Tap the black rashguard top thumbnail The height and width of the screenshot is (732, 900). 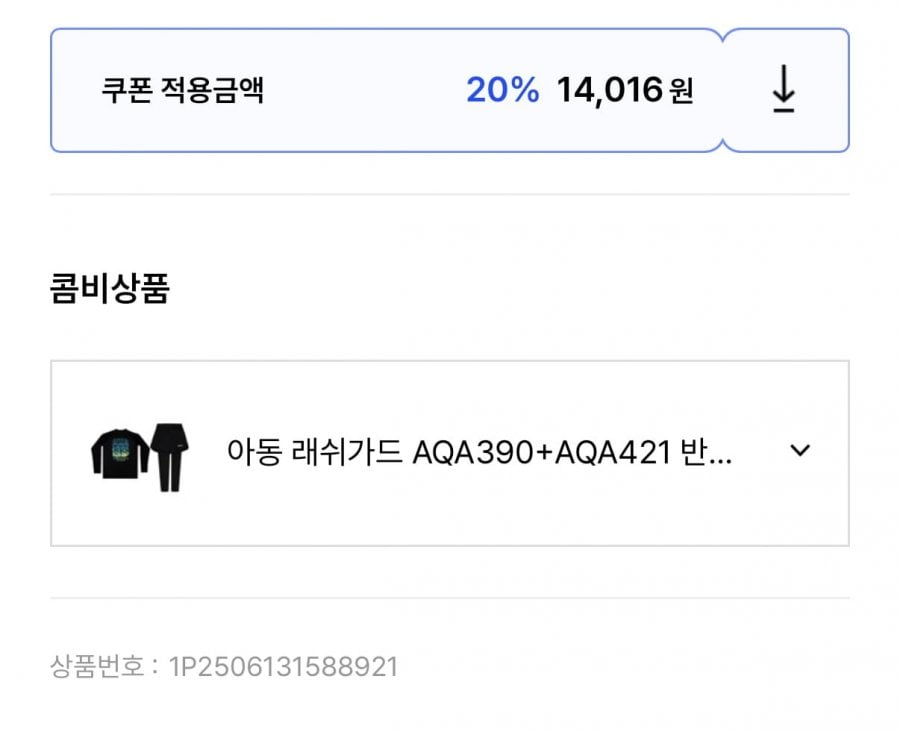119,454
